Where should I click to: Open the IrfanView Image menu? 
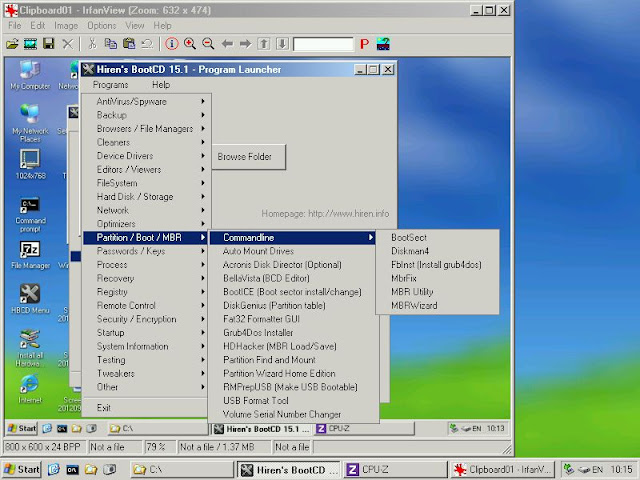tap(66, 26)
